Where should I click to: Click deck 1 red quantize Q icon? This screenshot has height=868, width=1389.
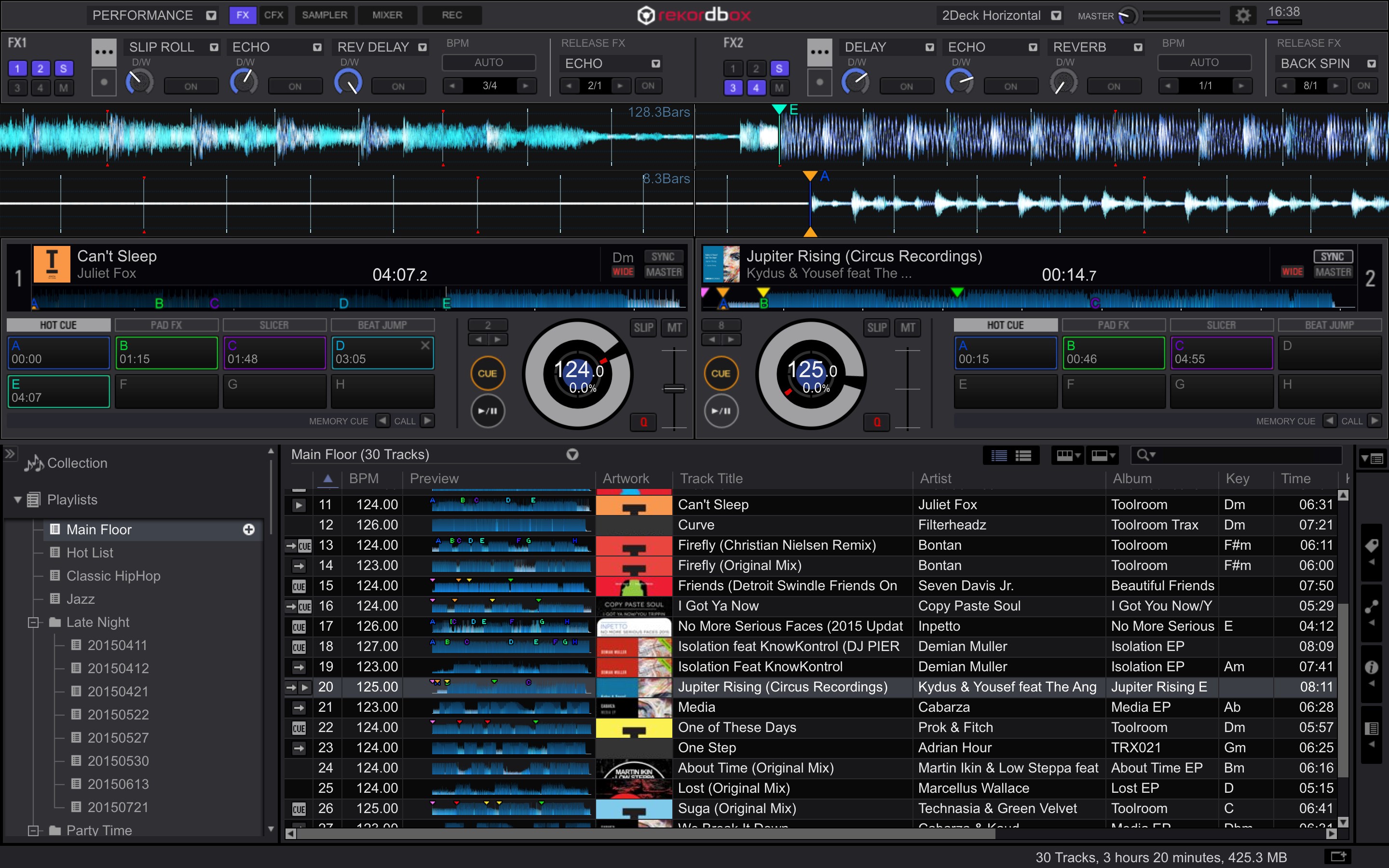[643, 422]
